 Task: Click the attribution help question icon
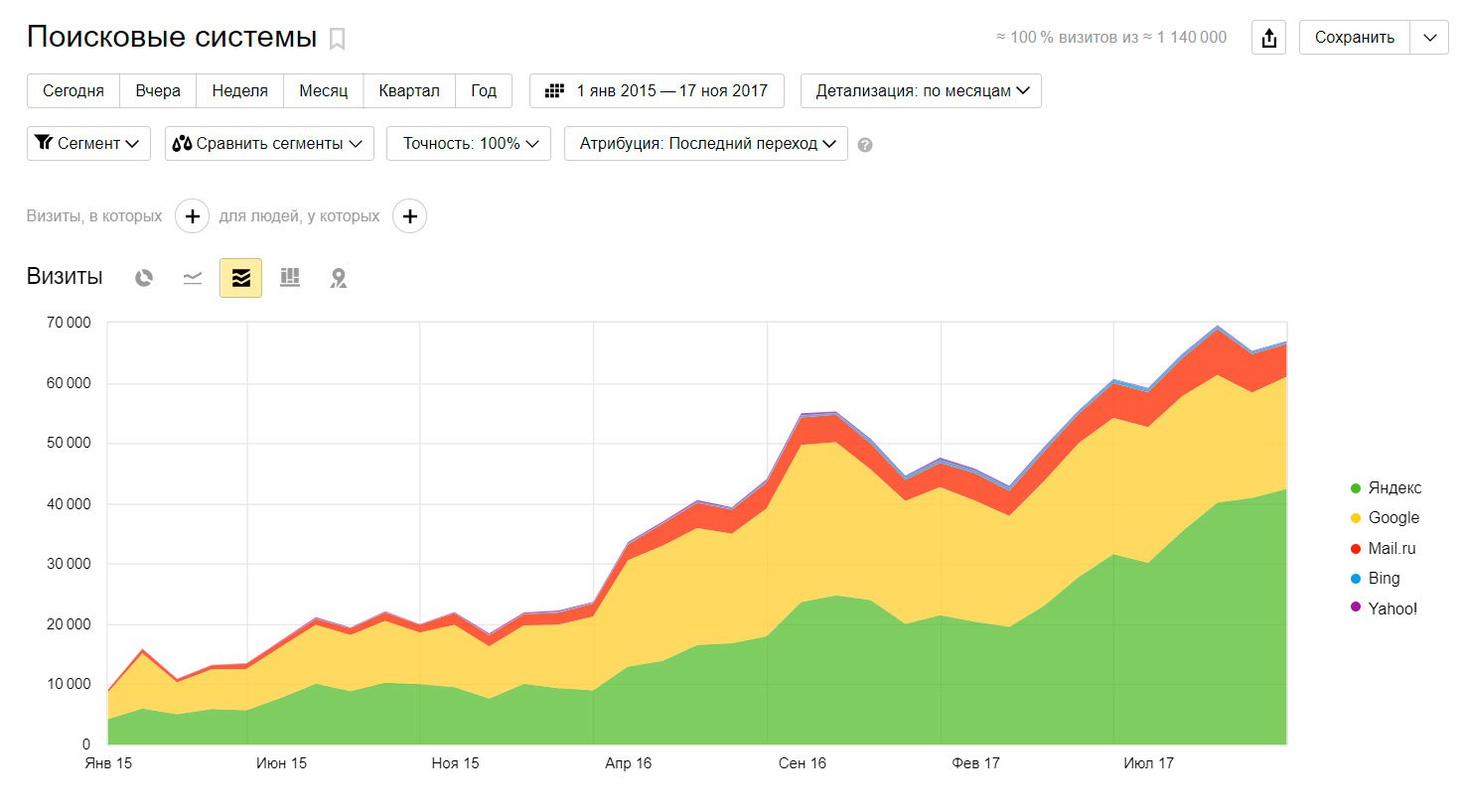(x=865, y=145)
